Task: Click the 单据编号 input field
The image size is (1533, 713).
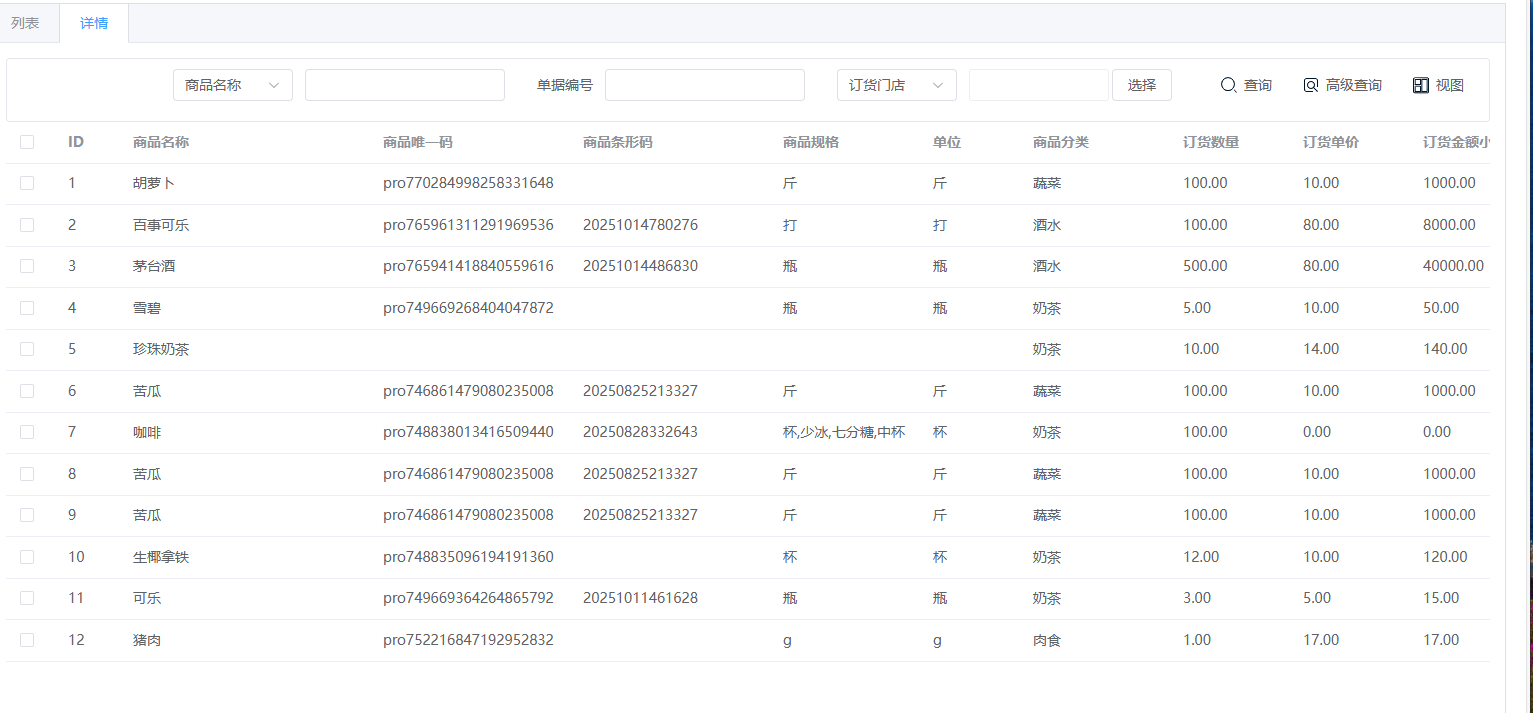Action: coord(704,85)
